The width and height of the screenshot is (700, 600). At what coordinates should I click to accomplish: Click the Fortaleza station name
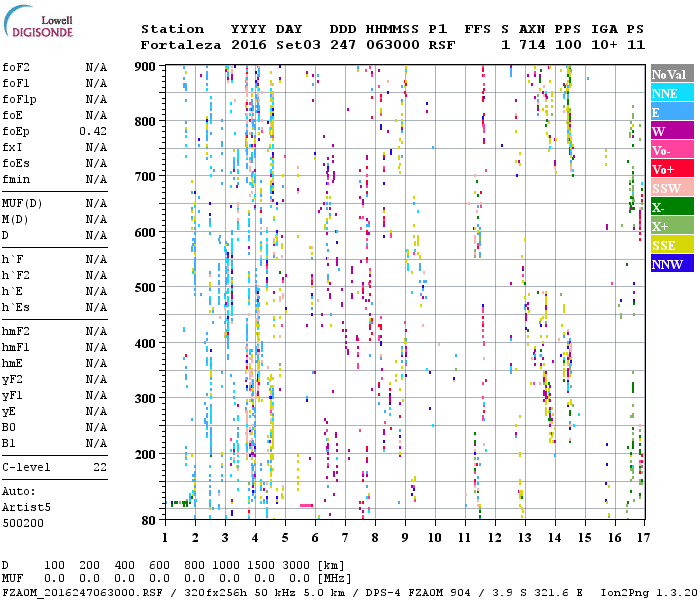pyautogui.click(x=180, y=45)
